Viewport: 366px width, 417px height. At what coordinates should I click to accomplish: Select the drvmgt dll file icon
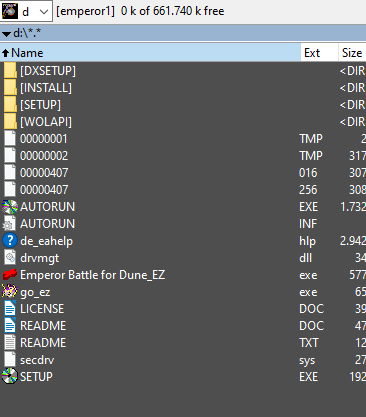pos(10,258)
